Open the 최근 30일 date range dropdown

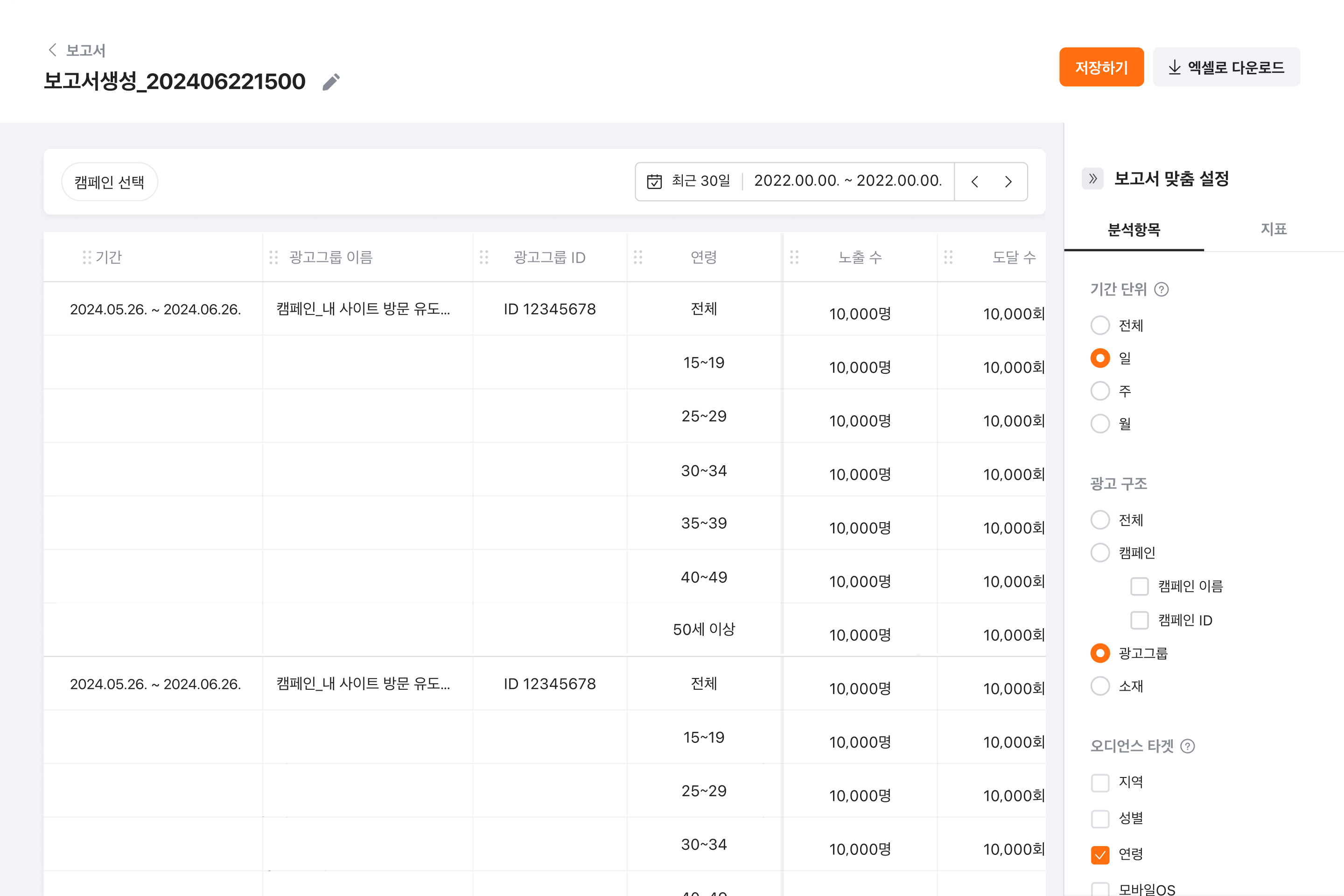click(x=700, y=181)
